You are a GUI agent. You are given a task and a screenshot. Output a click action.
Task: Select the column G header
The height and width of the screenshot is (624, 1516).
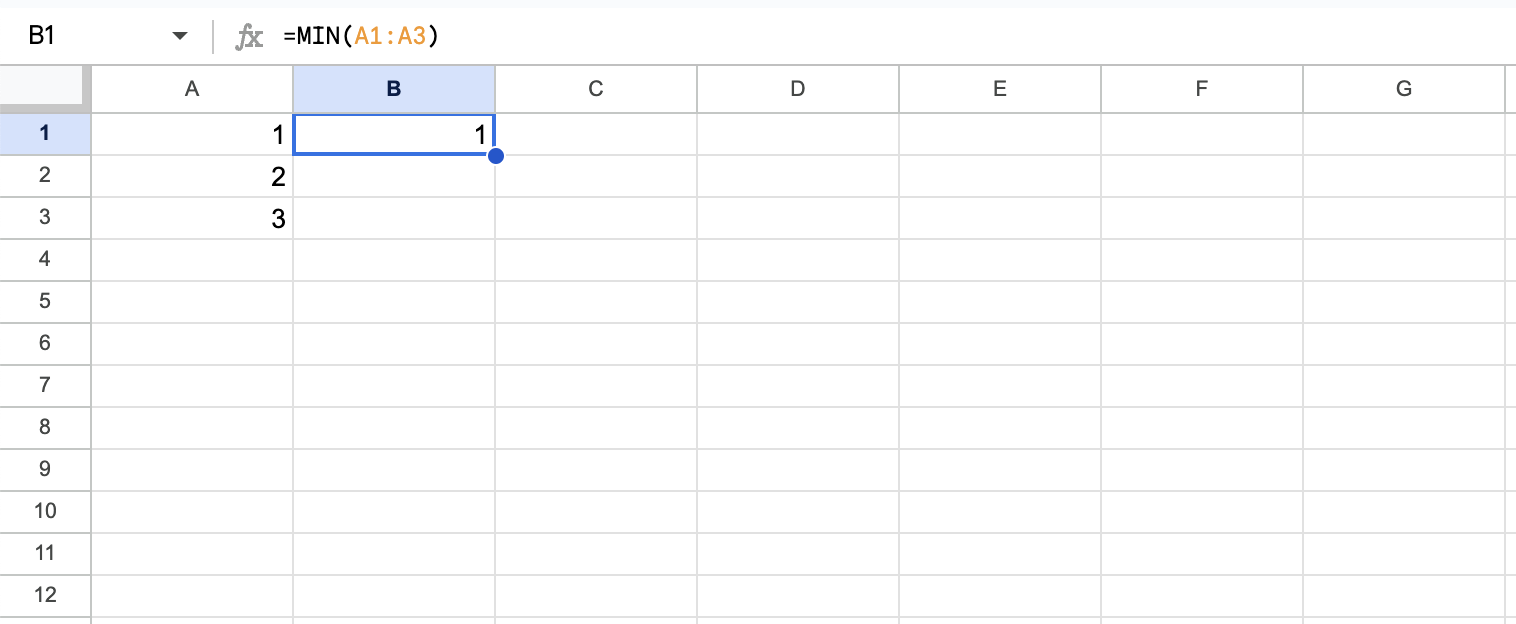1403,89
